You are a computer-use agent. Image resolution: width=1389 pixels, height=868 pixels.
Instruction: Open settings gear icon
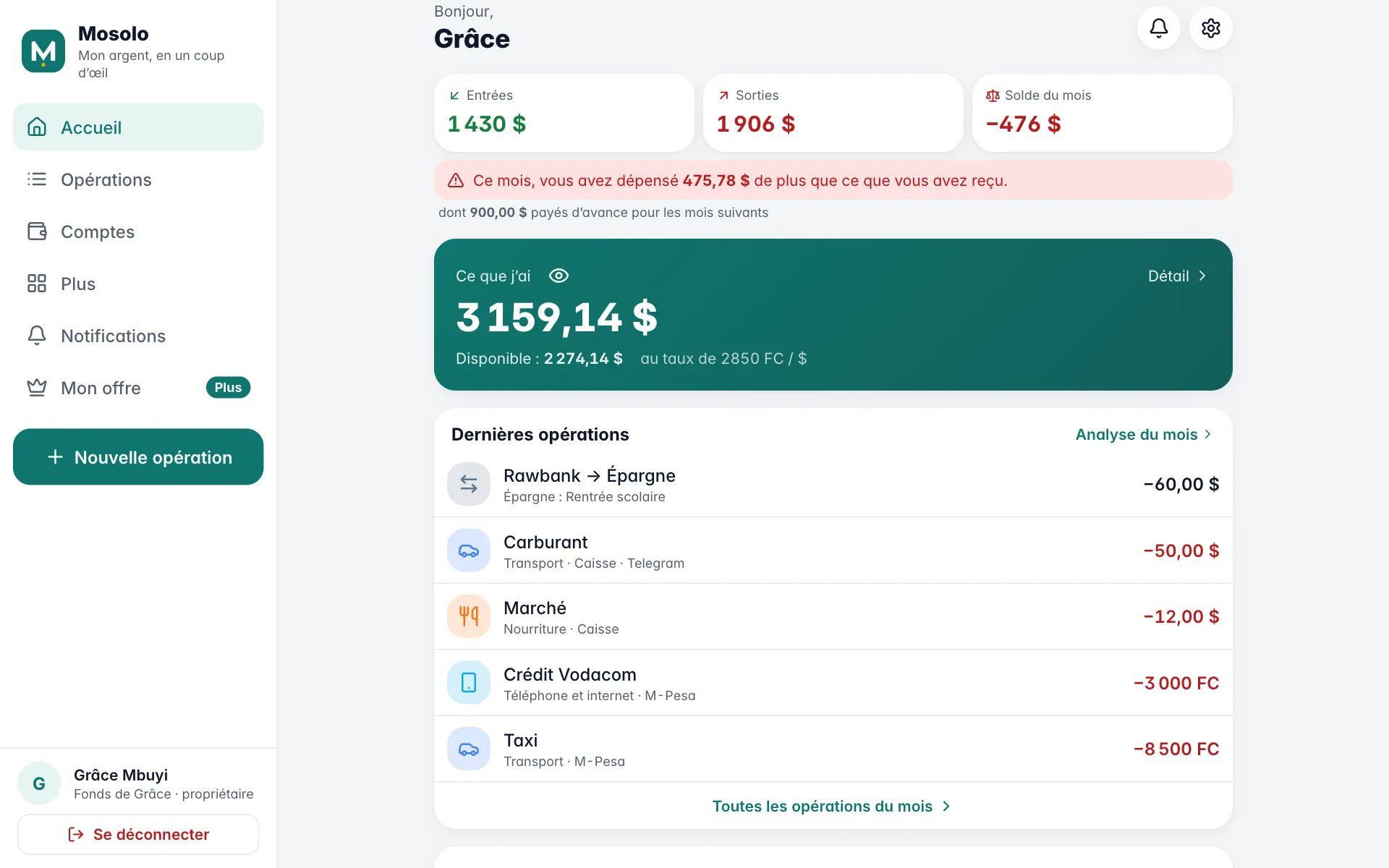click(1211, 28)
